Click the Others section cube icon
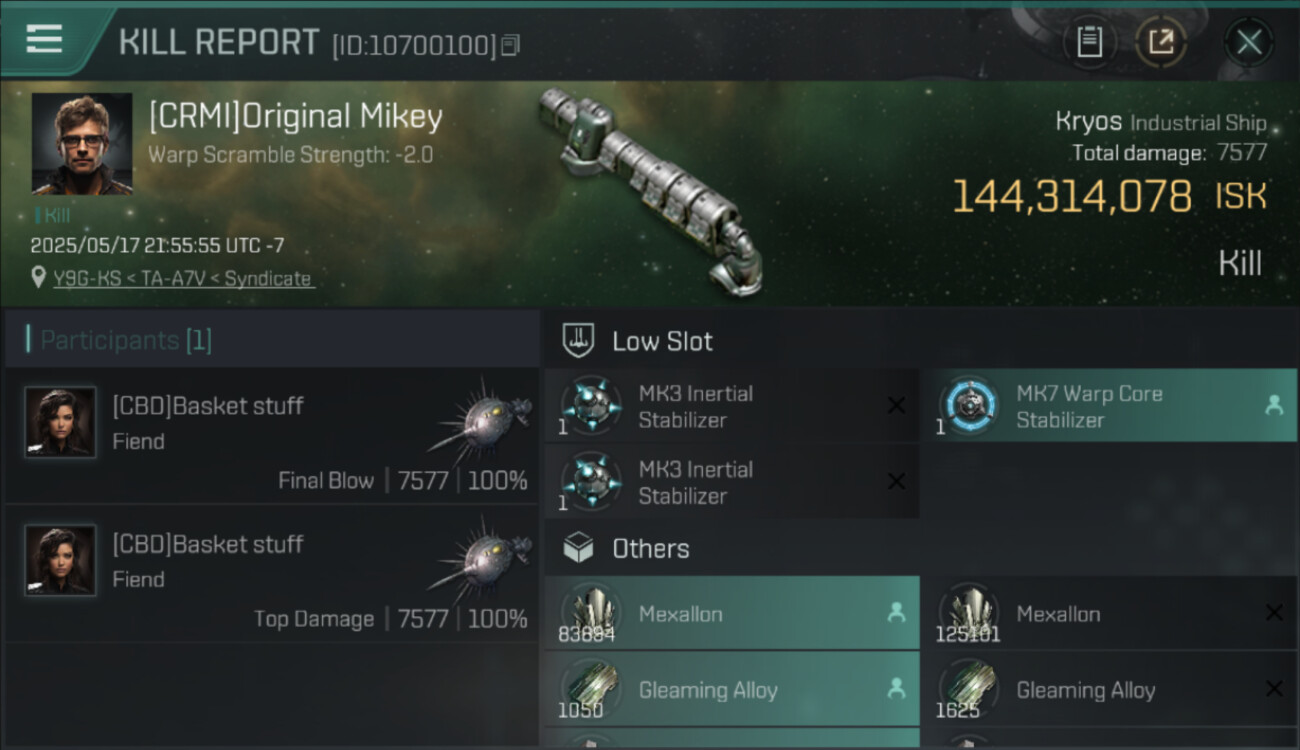 [x=579, y=548]
